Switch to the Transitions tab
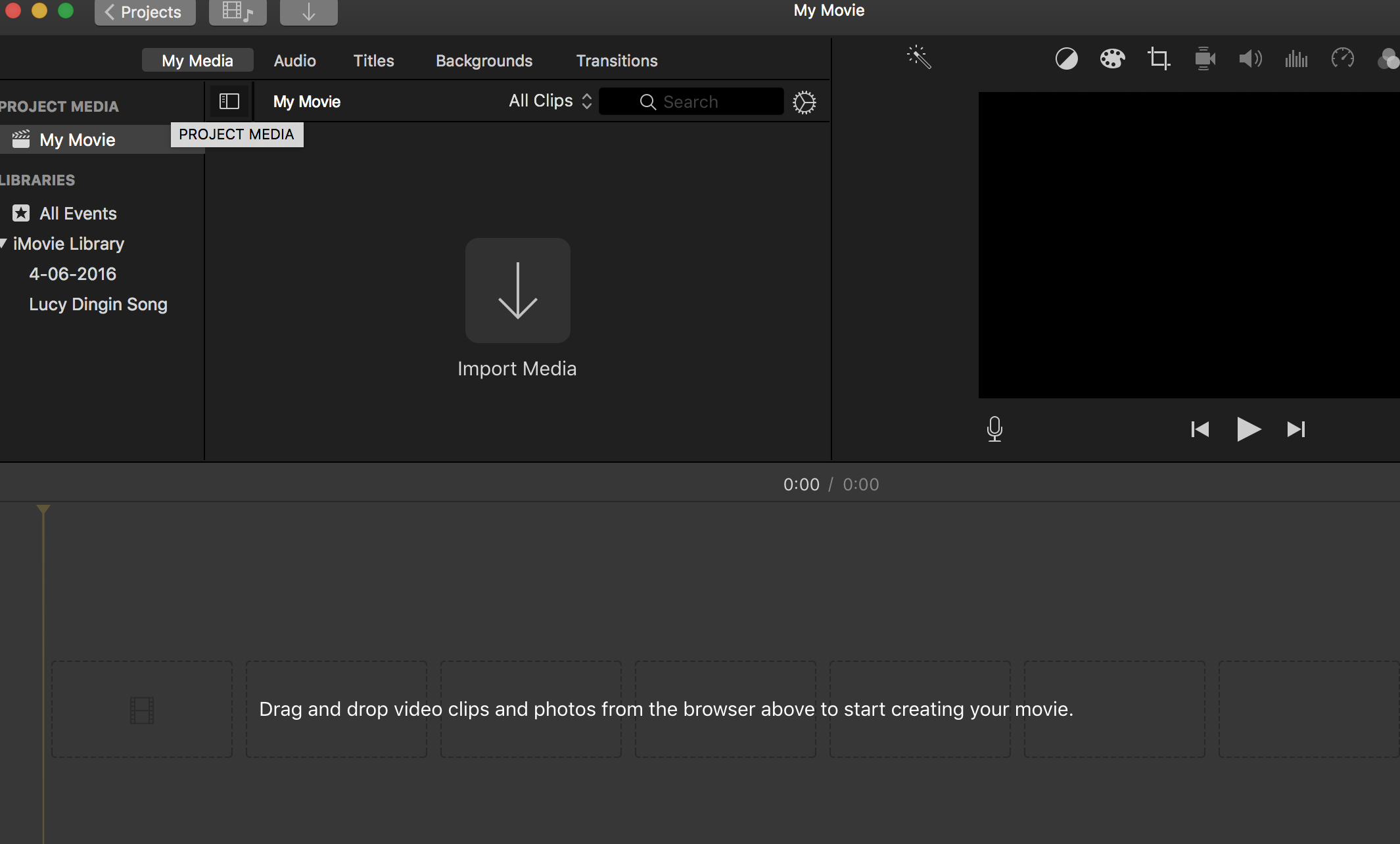 click(617, 60)
